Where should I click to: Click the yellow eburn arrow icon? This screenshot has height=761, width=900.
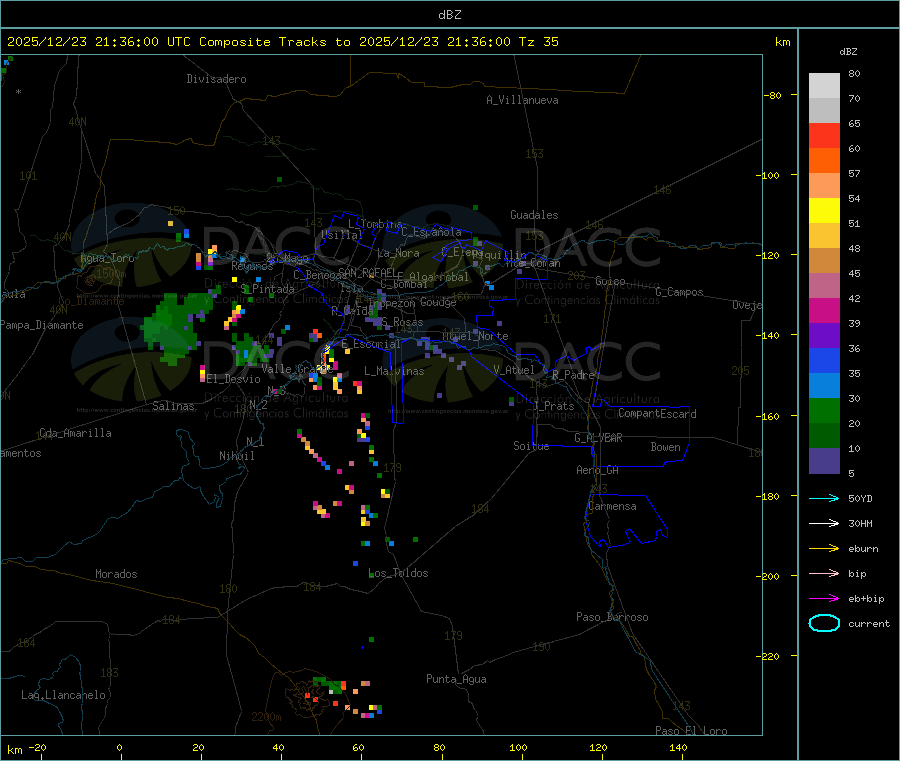[824, 548]
